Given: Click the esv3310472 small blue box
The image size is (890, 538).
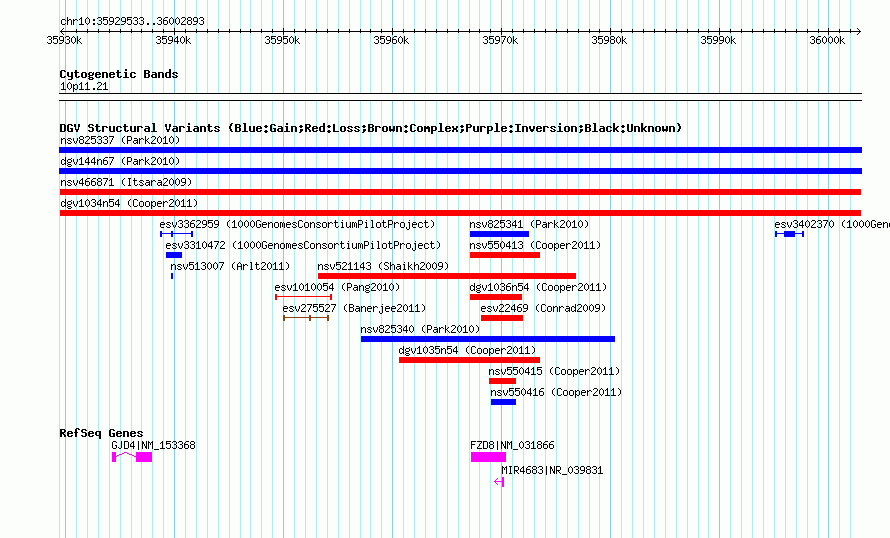Looking at the screenshot, I should click(174, 255).
